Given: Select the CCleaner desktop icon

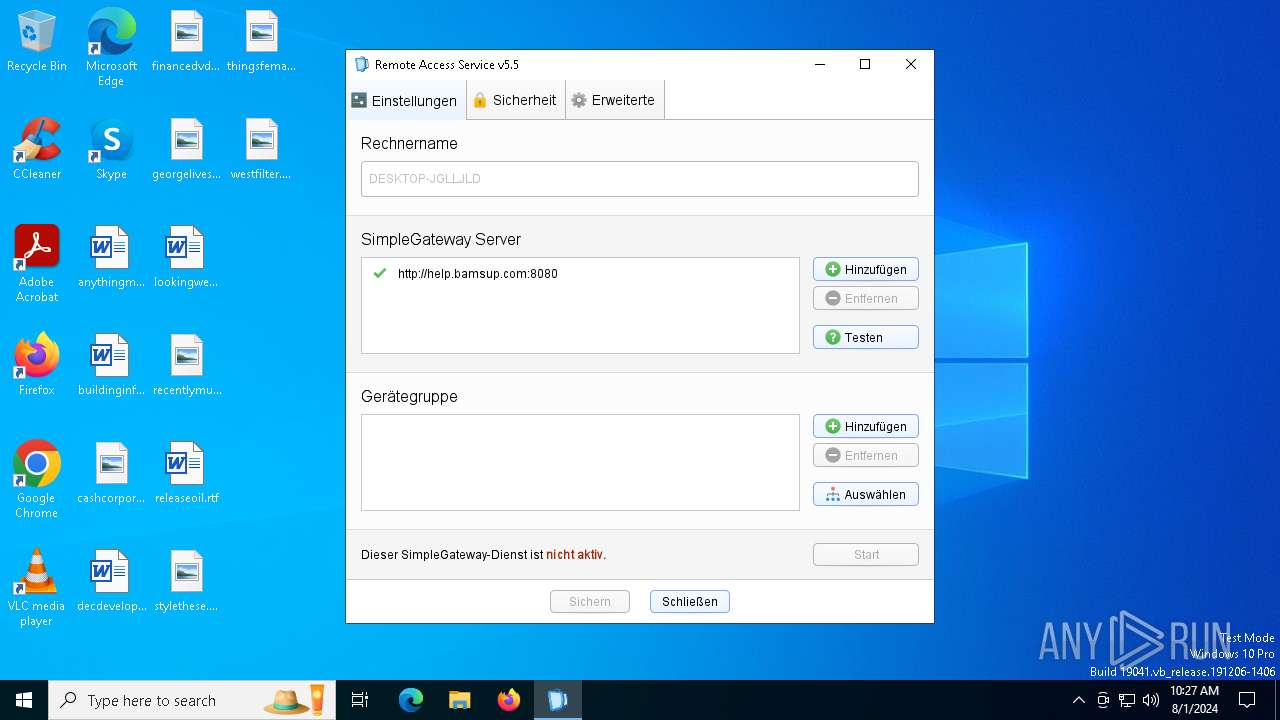Looking at the screenshot, I should [x=37, y=149].
